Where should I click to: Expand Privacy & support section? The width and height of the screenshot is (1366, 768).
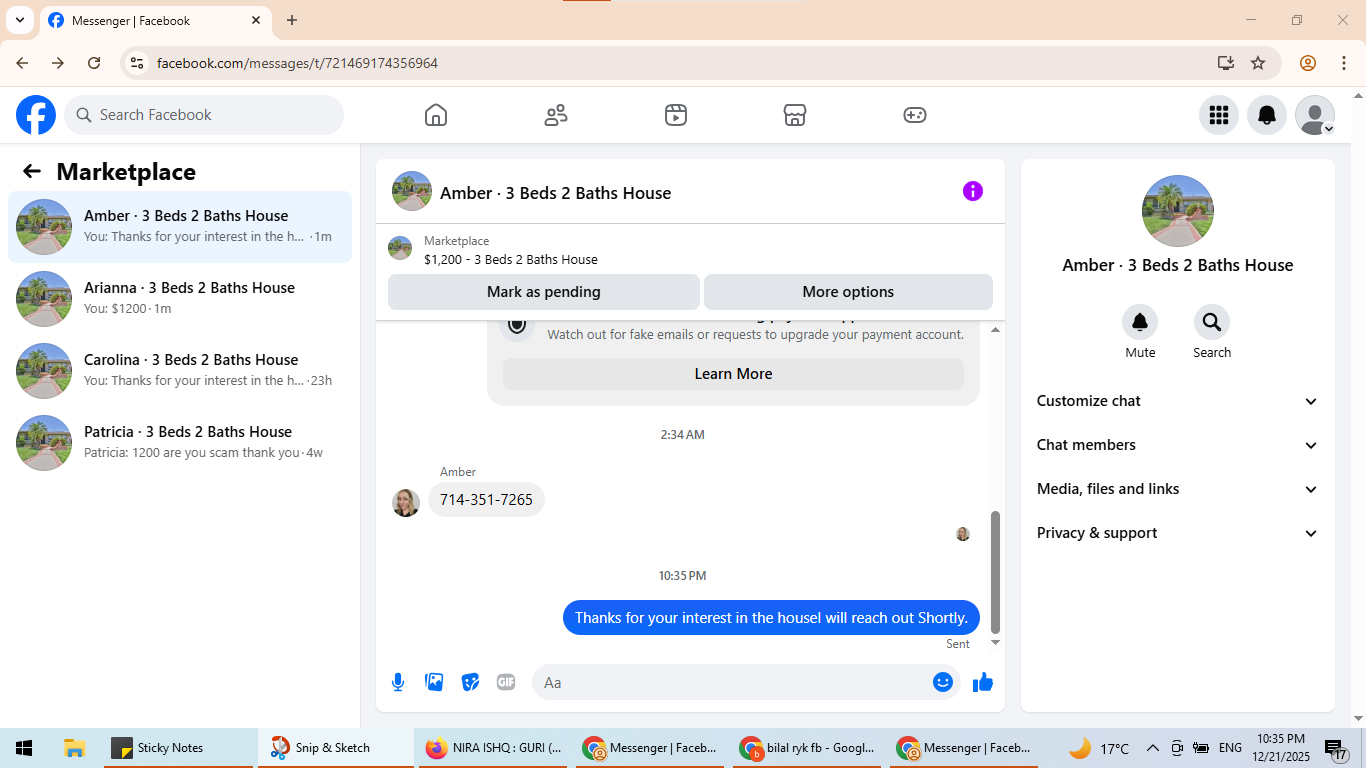(x=1178, y=533)
